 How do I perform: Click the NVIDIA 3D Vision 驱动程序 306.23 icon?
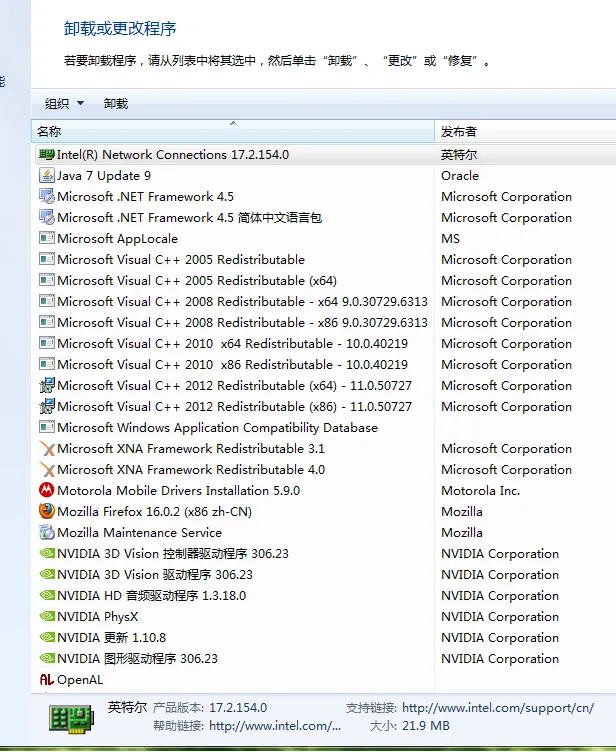[x=47, y=575]
